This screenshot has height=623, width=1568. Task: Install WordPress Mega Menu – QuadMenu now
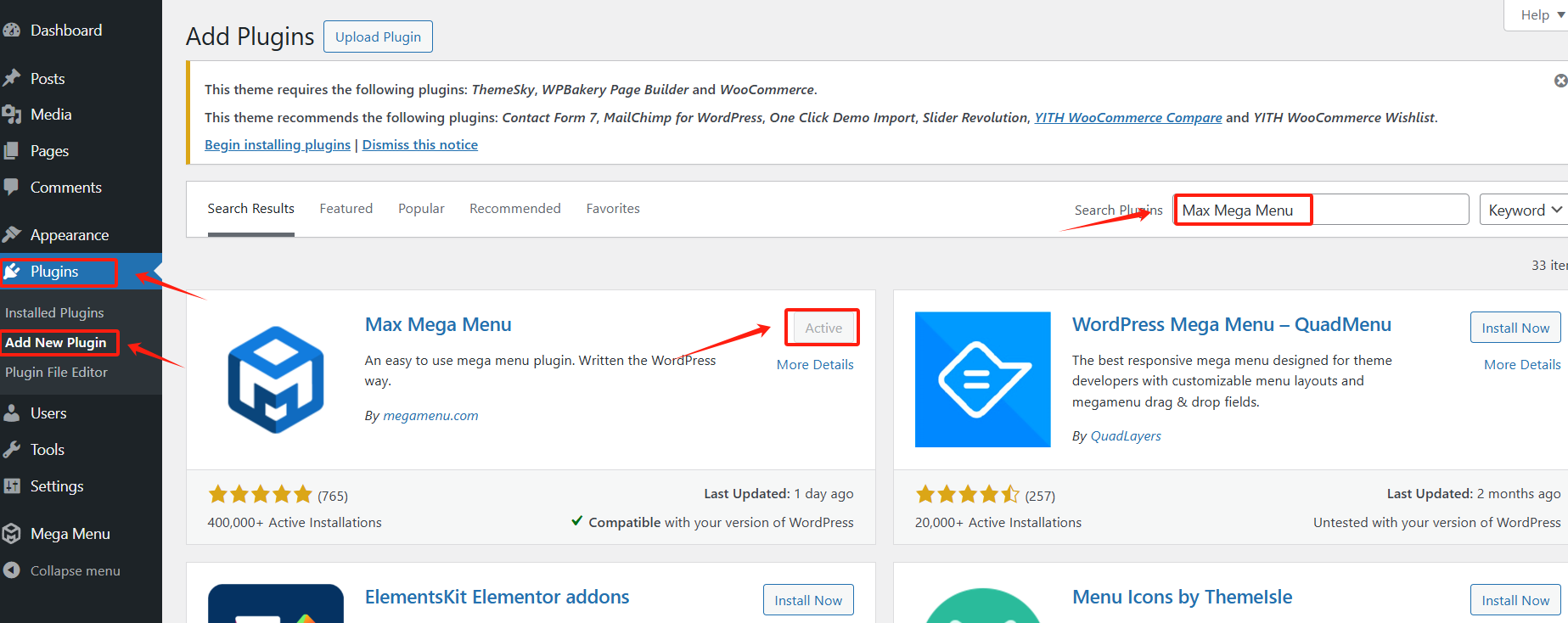point(1515,328)
